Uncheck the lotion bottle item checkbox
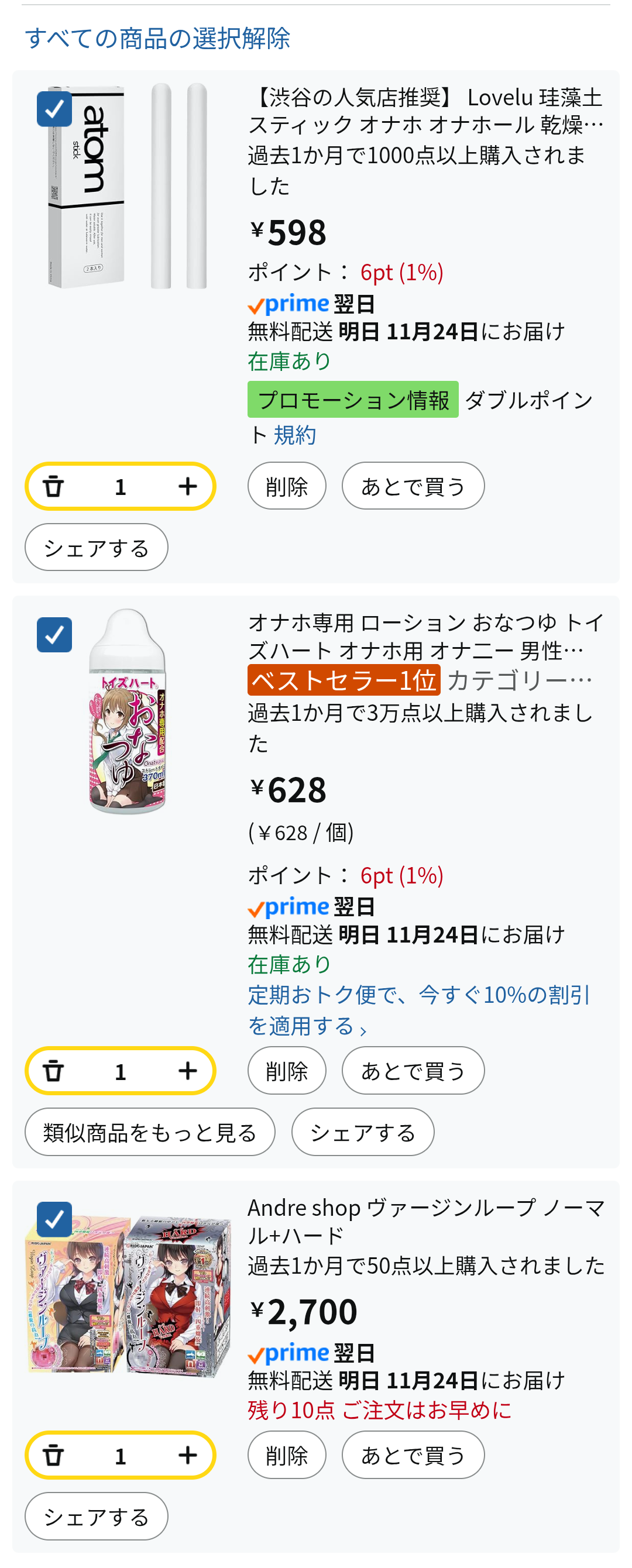The width and height of the screenshot is (632, 1568). tap(54, 635)
